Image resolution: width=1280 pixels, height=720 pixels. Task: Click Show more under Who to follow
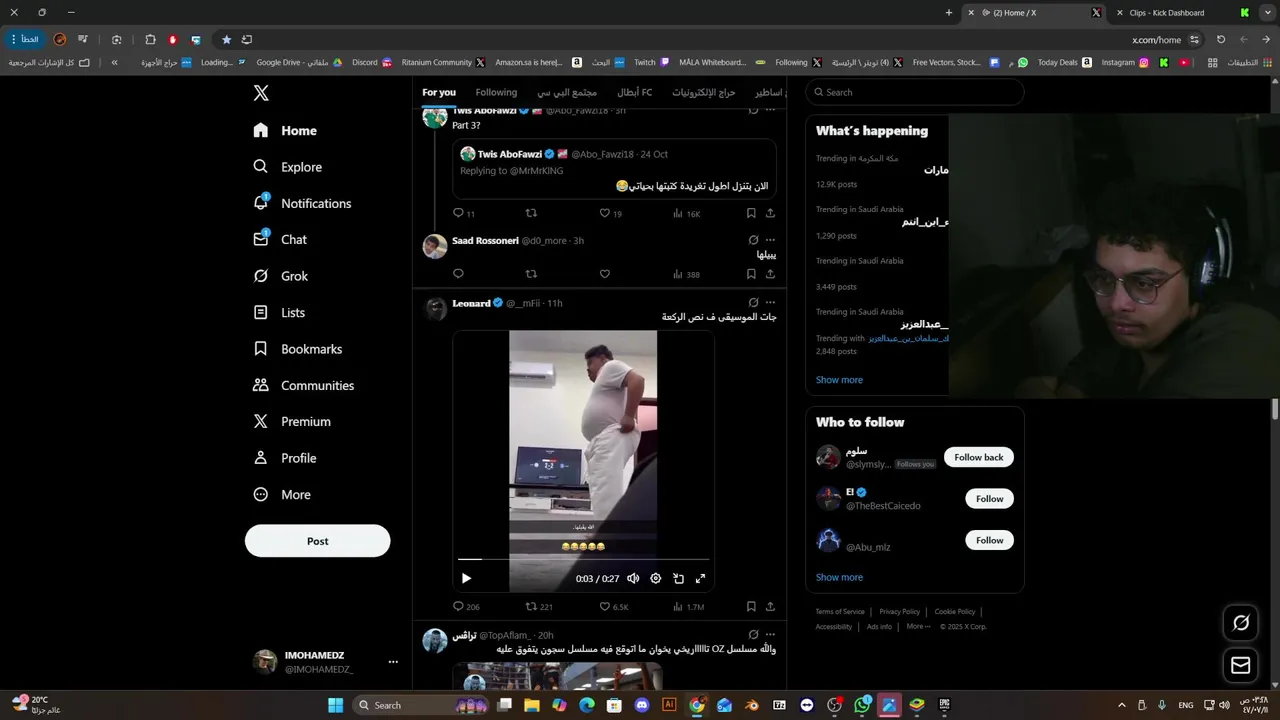839,577
